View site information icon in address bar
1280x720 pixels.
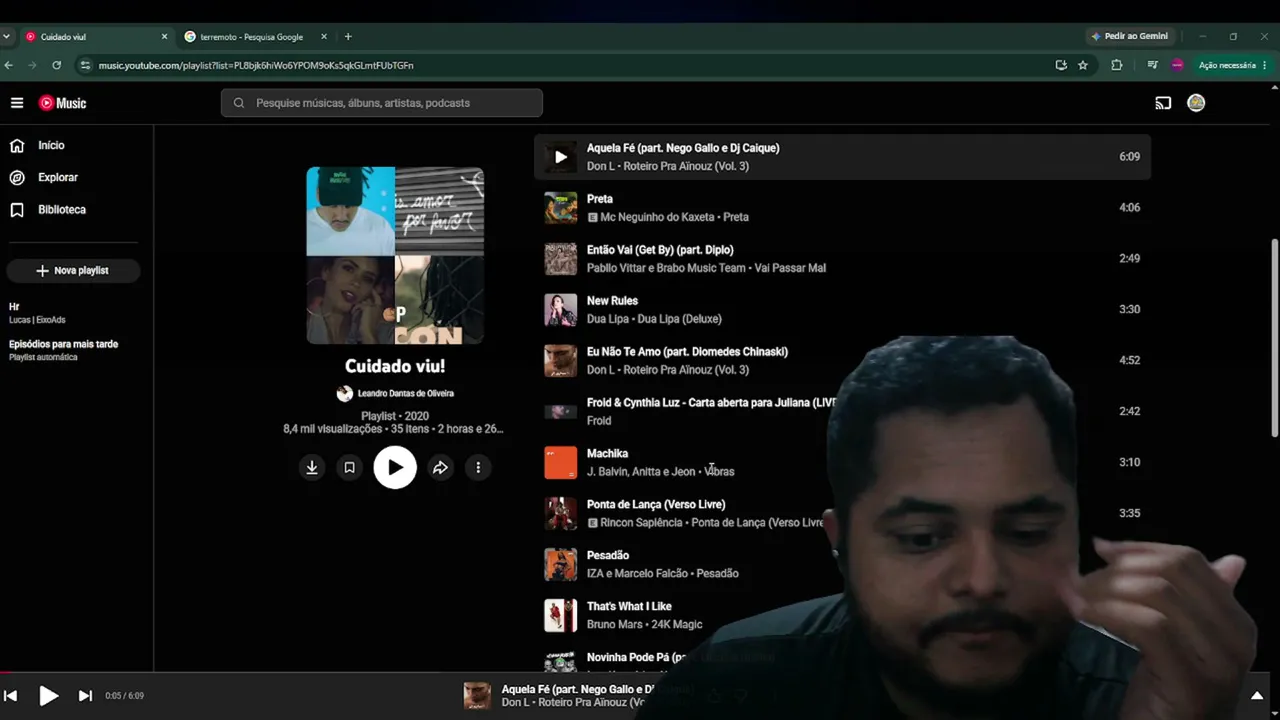[x=86, y=65]
